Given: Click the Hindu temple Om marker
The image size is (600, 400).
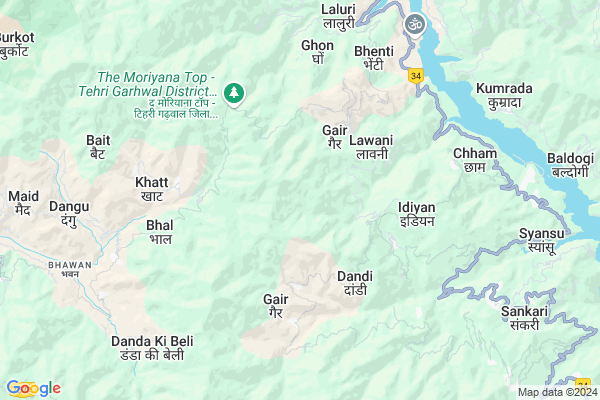Looking at the screenshot, I should click(415, 26).
